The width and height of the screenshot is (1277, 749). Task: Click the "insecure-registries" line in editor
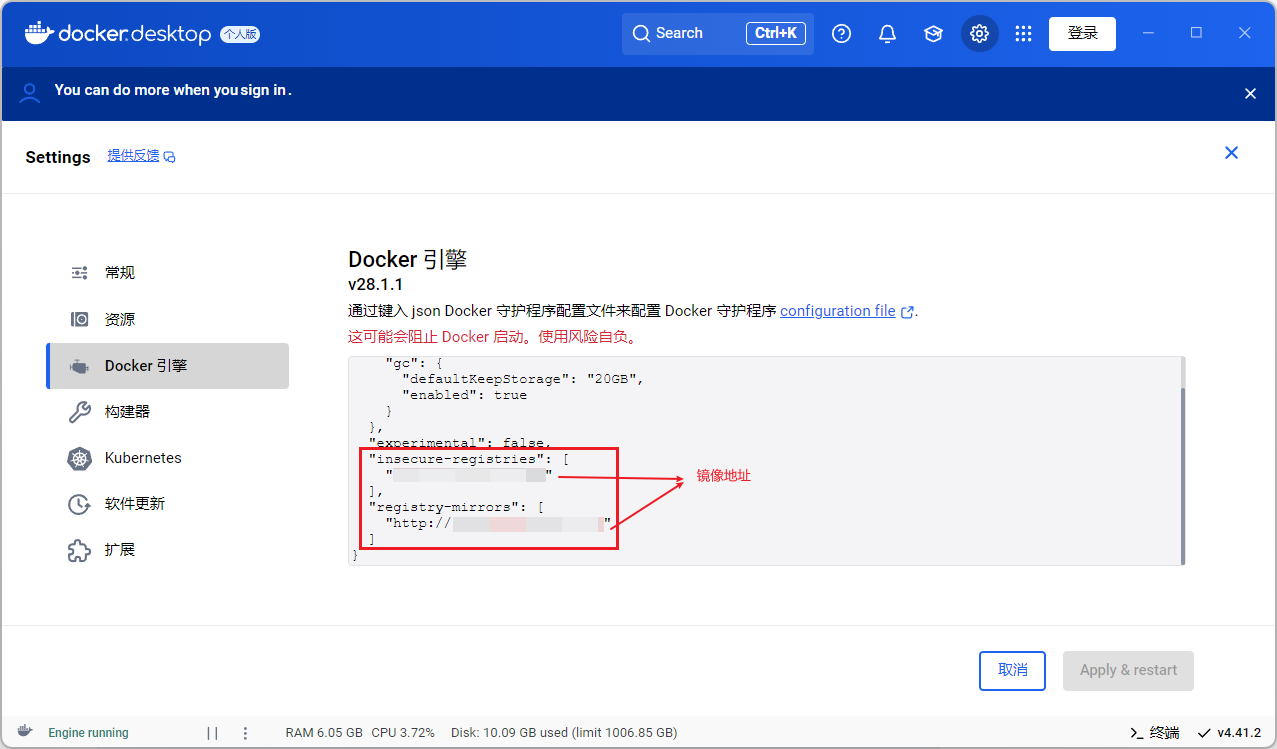tap(468, 459)
